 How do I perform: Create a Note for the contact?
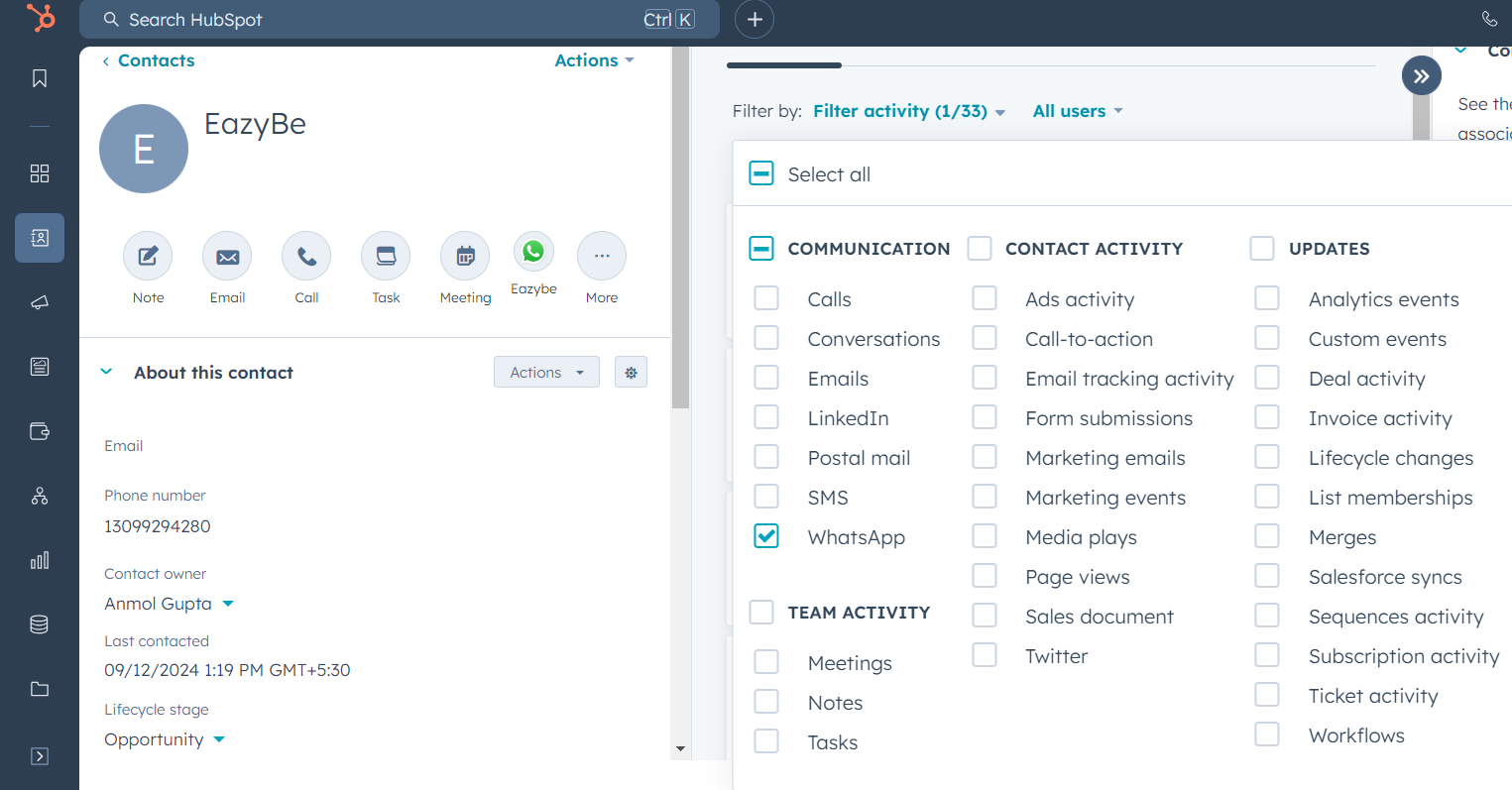point(148,257)
